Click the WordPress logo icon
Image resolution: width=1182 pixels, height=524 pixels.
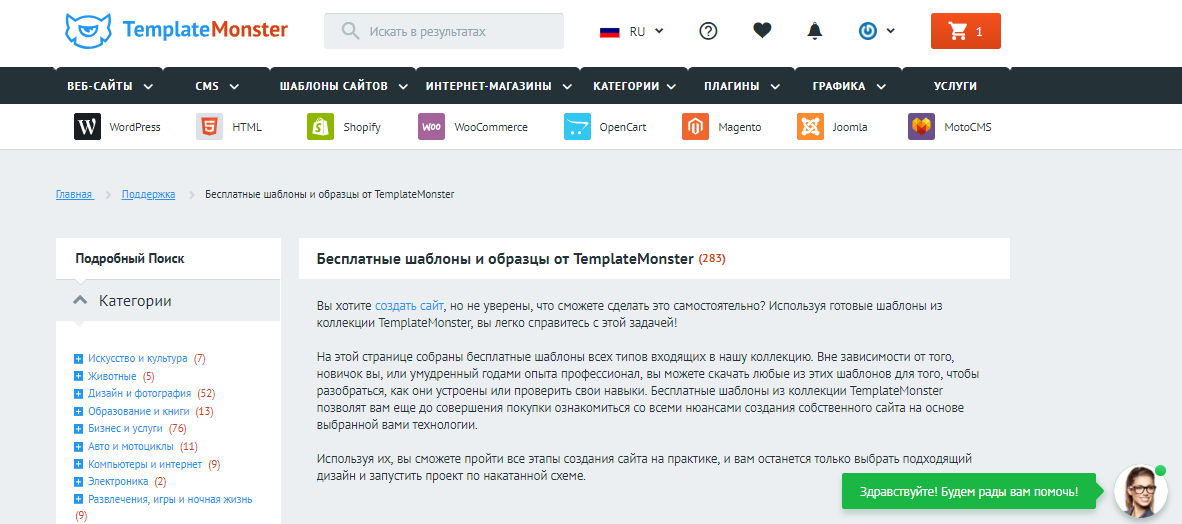coord(87,127)
